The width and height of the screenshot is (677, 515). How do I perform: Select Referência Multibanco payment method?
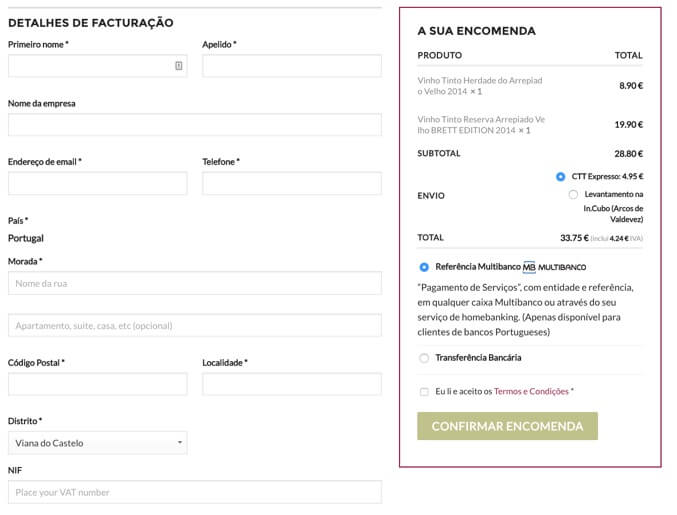pos(424,267)
